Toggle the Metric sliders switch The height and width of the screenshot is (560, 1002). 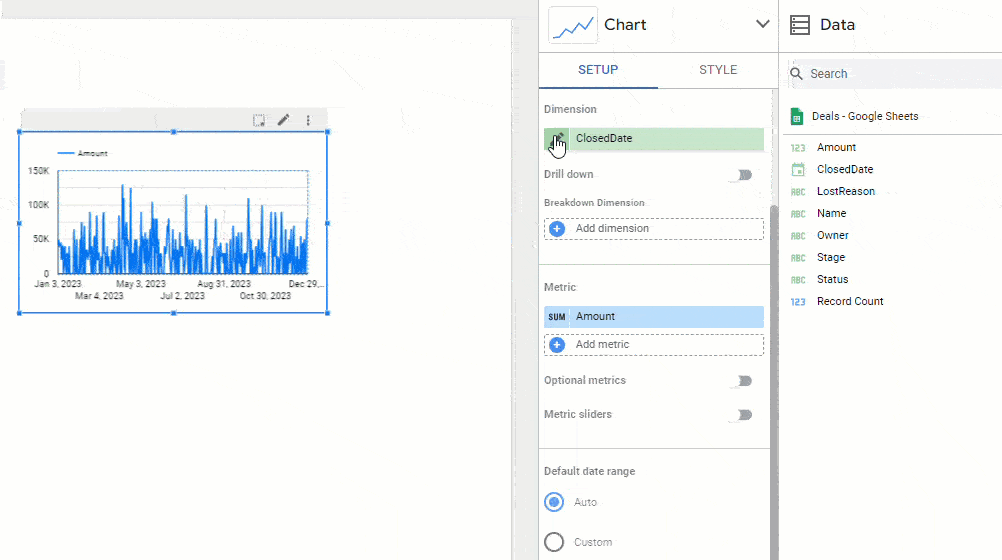point(743,415)
